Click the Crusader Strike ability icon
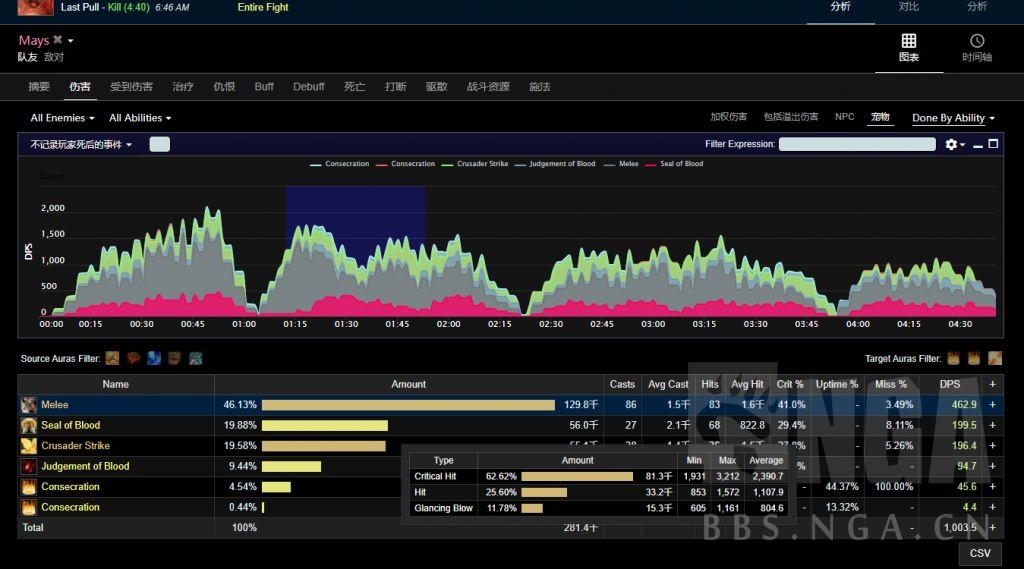 tap(28, 446)
